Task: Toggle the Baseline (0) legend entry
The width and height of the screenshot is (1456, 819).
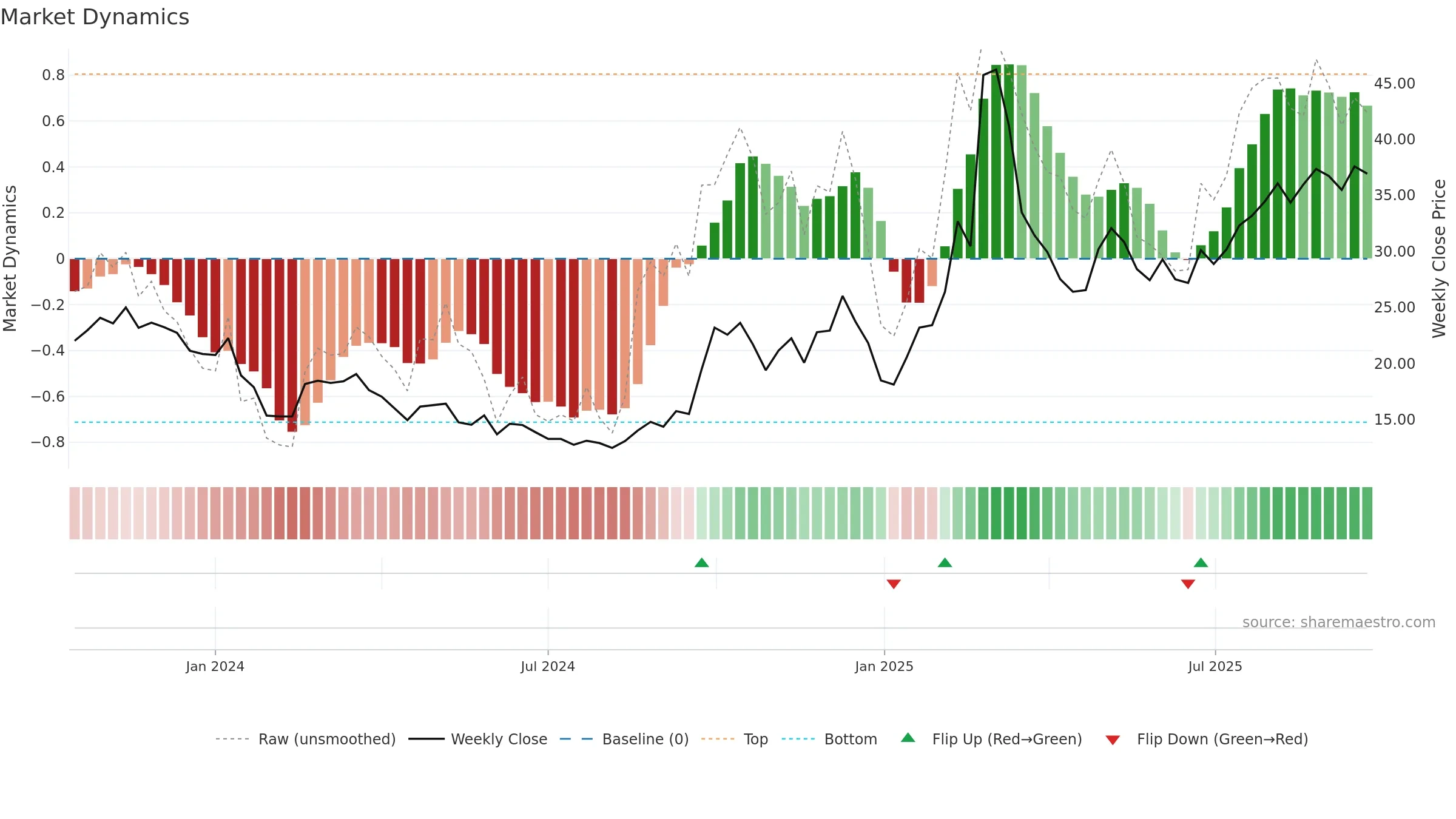Action: (624, 739)
